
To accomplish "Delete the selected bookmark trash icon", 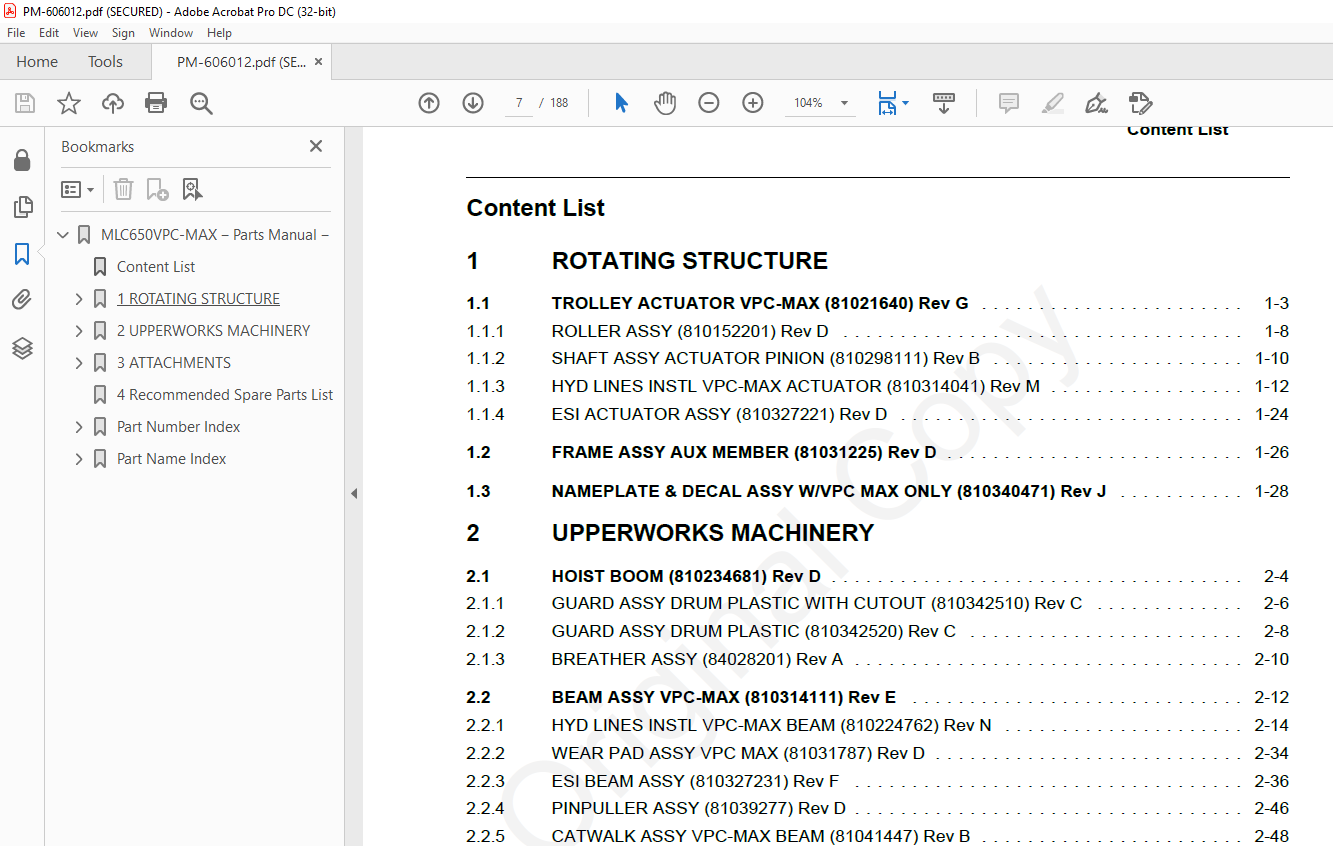I will (123, 189).
